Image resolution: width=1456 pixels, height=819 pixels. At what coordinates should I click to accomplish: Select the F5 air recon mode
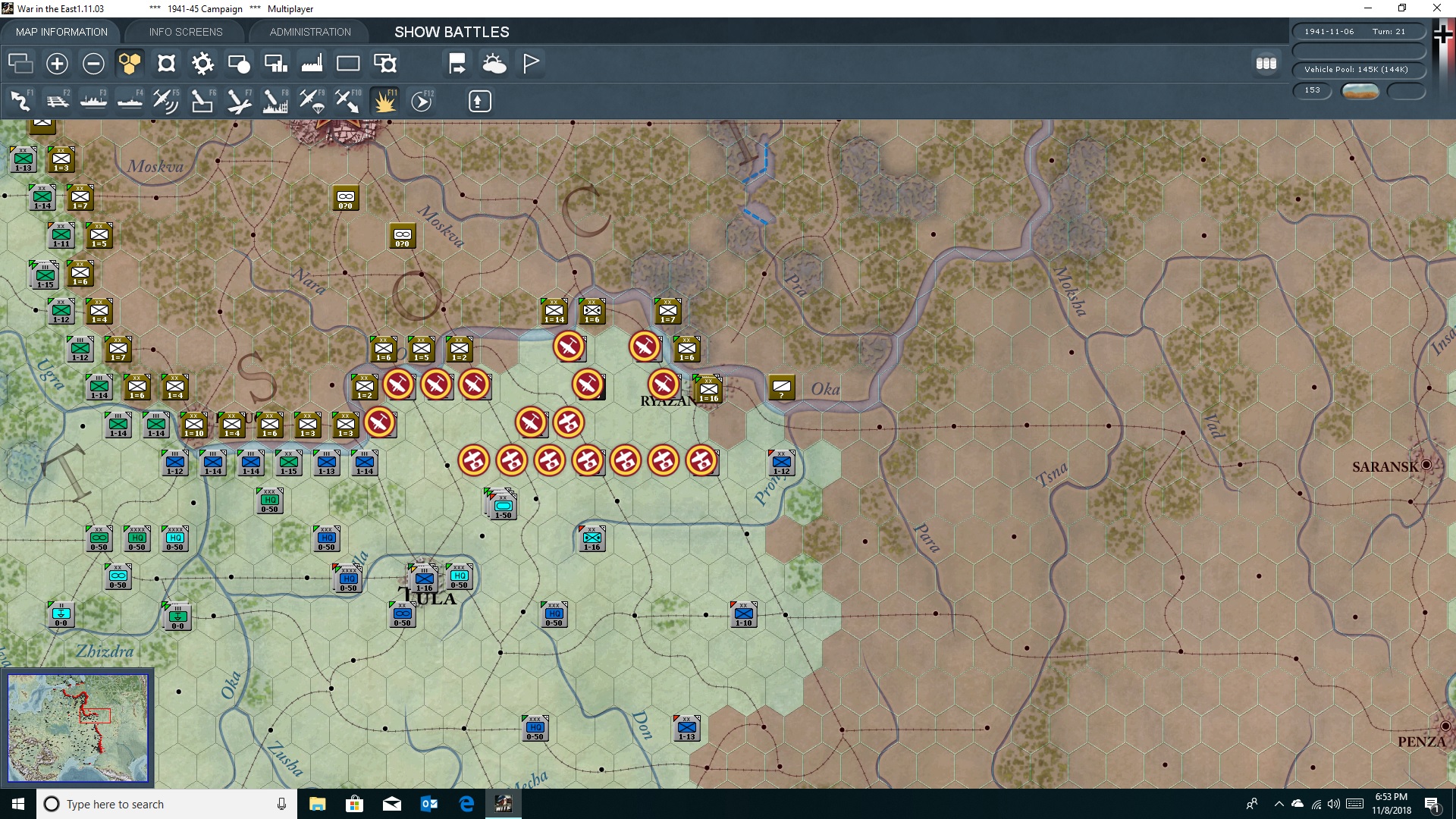[165, 101]
